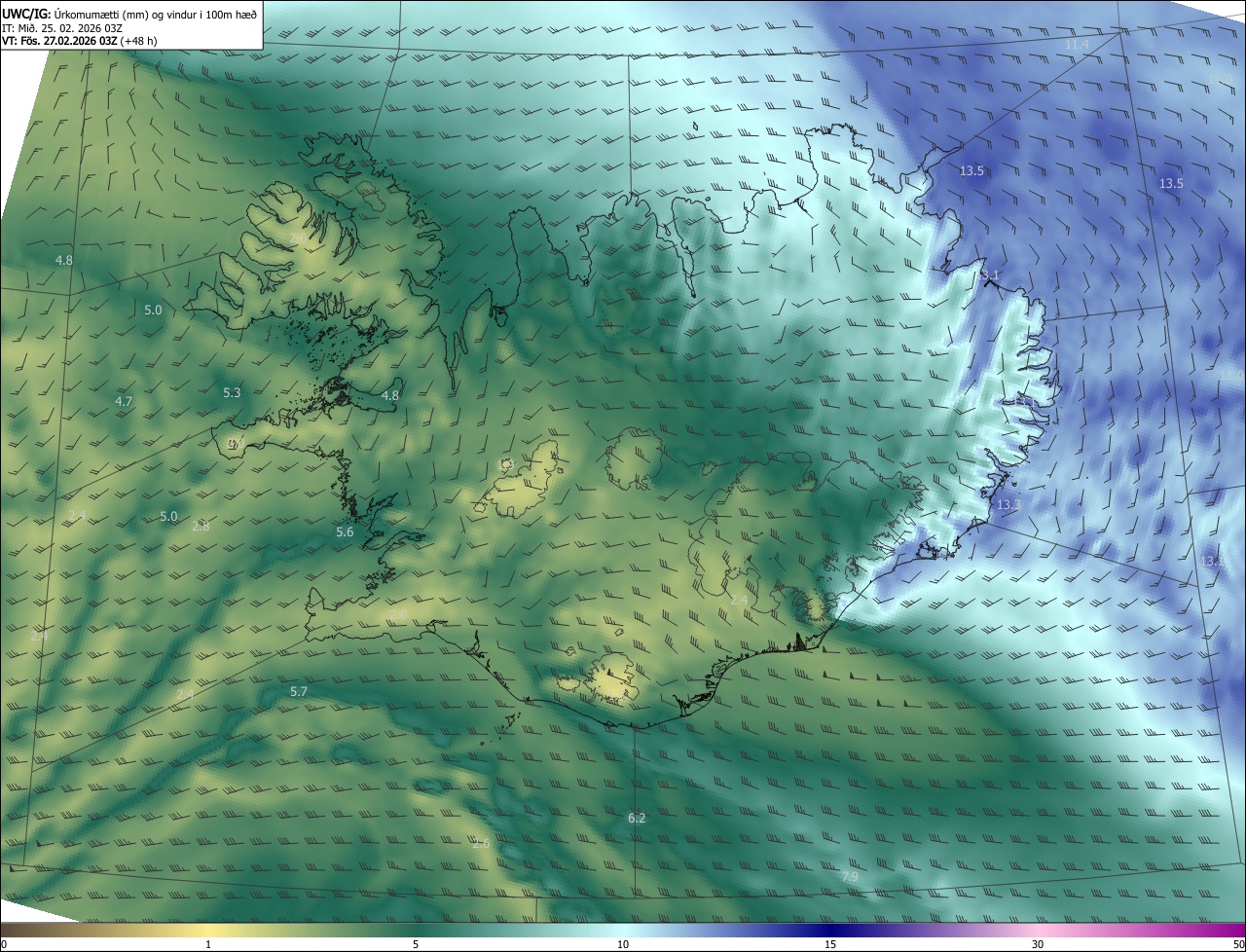Image resolution: width=1246 pixels, height=952 pixels.
Task: Click the 5.3 precipitation value label
Action: pos(232,392)
